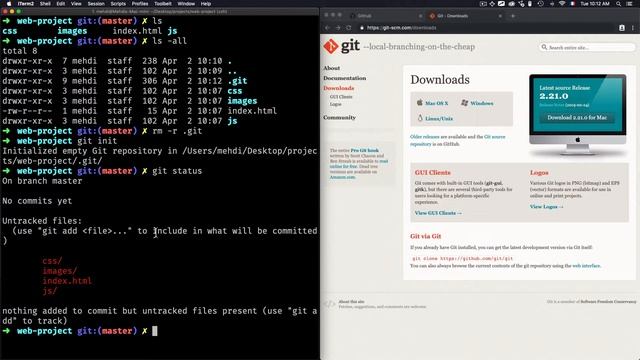Open the Downloads sidebar link
This screenshot has width=640, height=360.
(338, 88)
